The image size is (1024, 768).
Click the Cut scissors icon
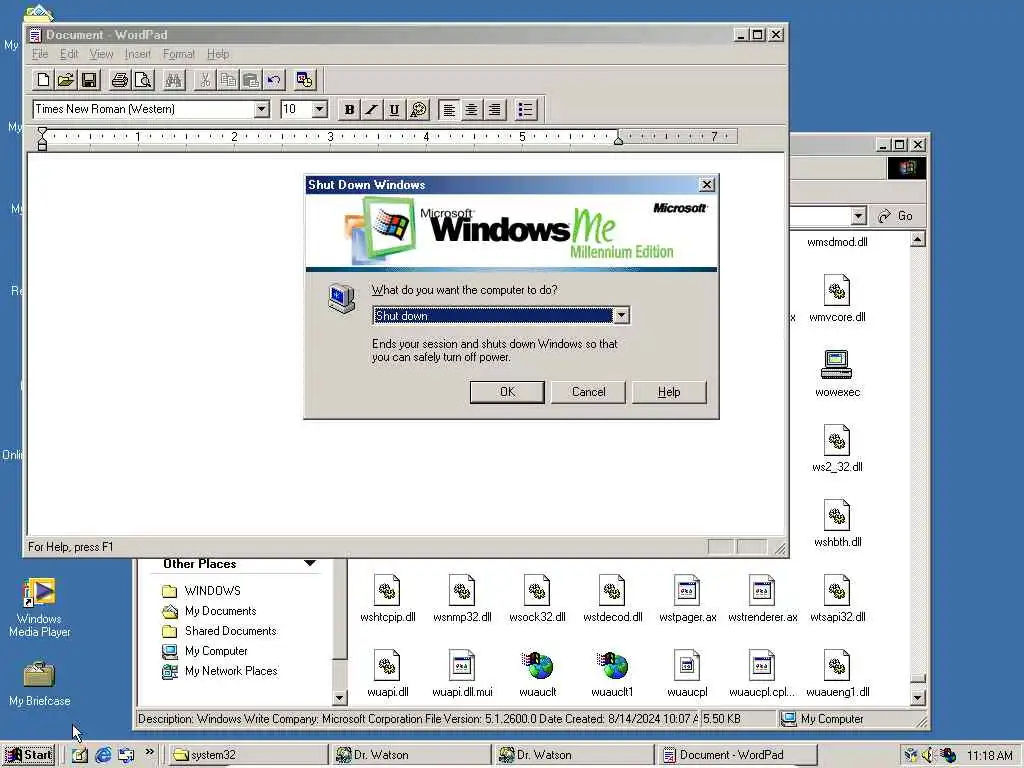[x=205, y=80]
